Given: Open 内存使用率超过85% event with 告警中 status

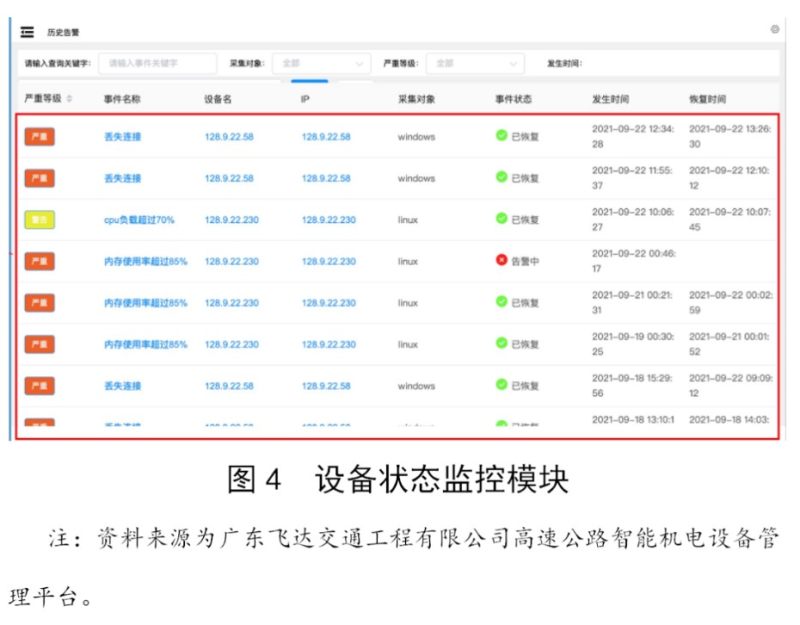Looking at the screenshot, I should pyautogui.click(x=145, y=261).
